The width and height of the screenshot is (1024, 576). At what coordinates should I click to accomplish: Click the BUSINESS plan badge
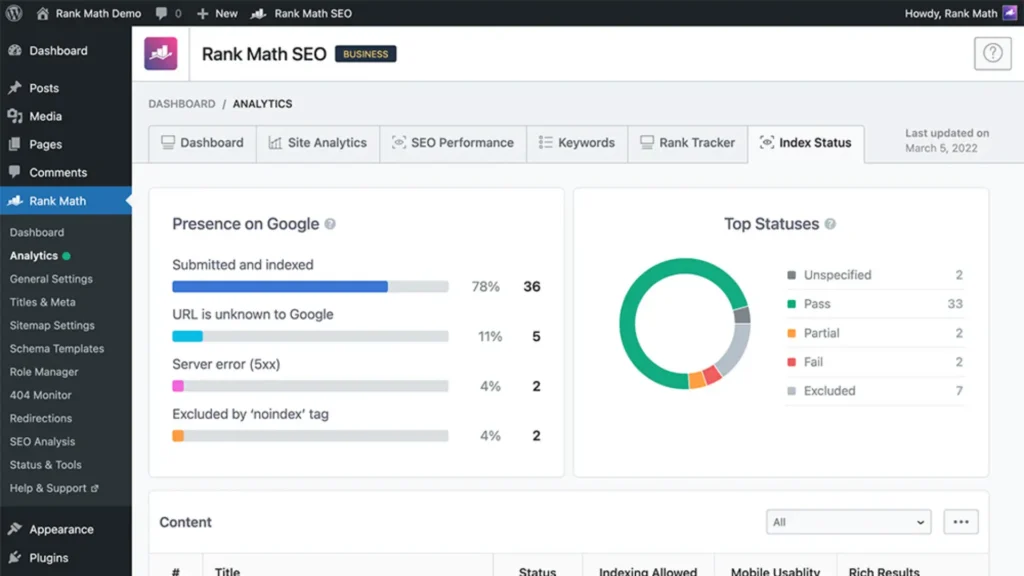pos(366,54)
